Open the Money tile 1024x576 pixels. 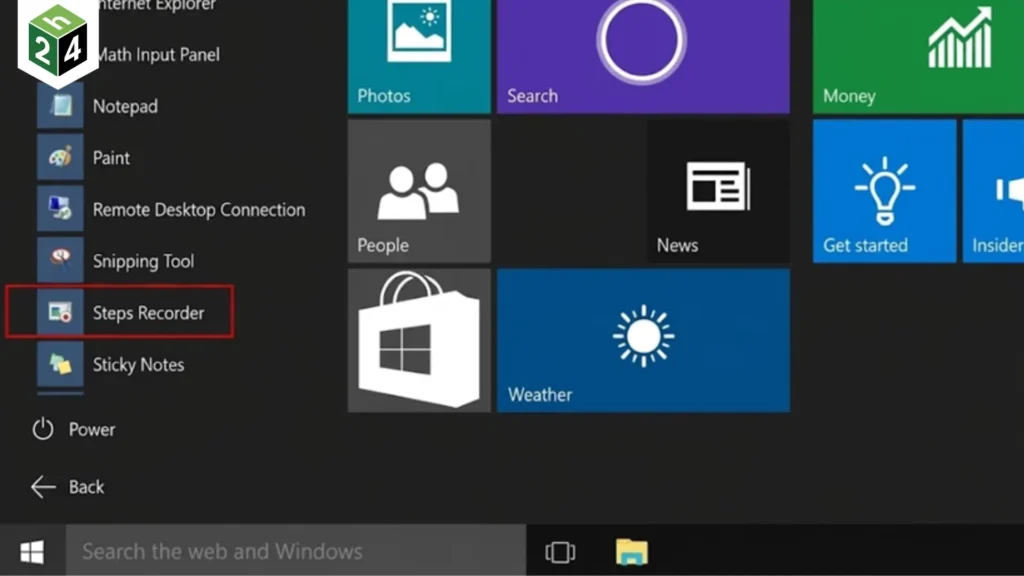917,55
